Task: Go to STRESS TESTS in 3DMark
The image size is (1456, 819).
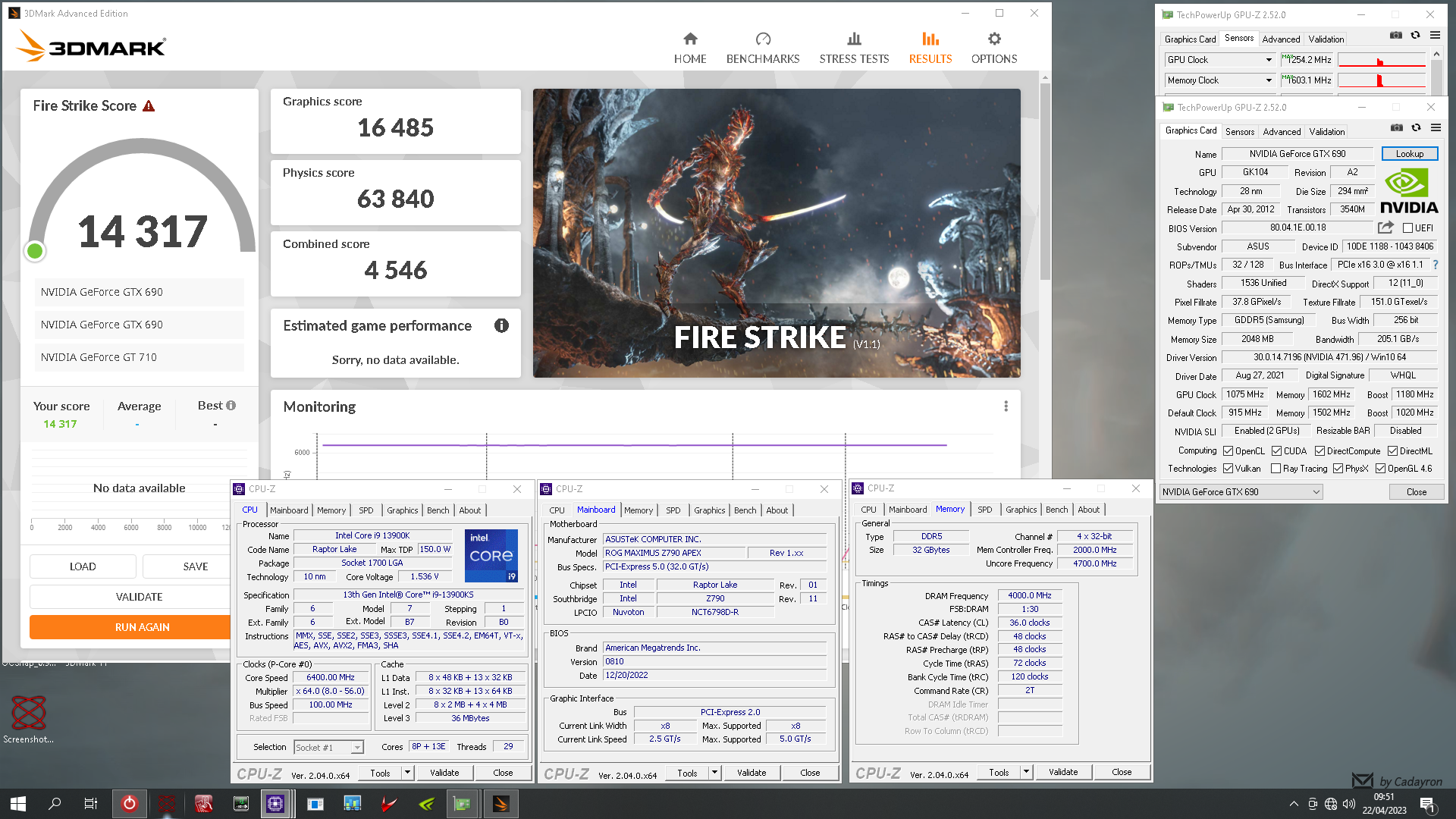Action: 854,48
